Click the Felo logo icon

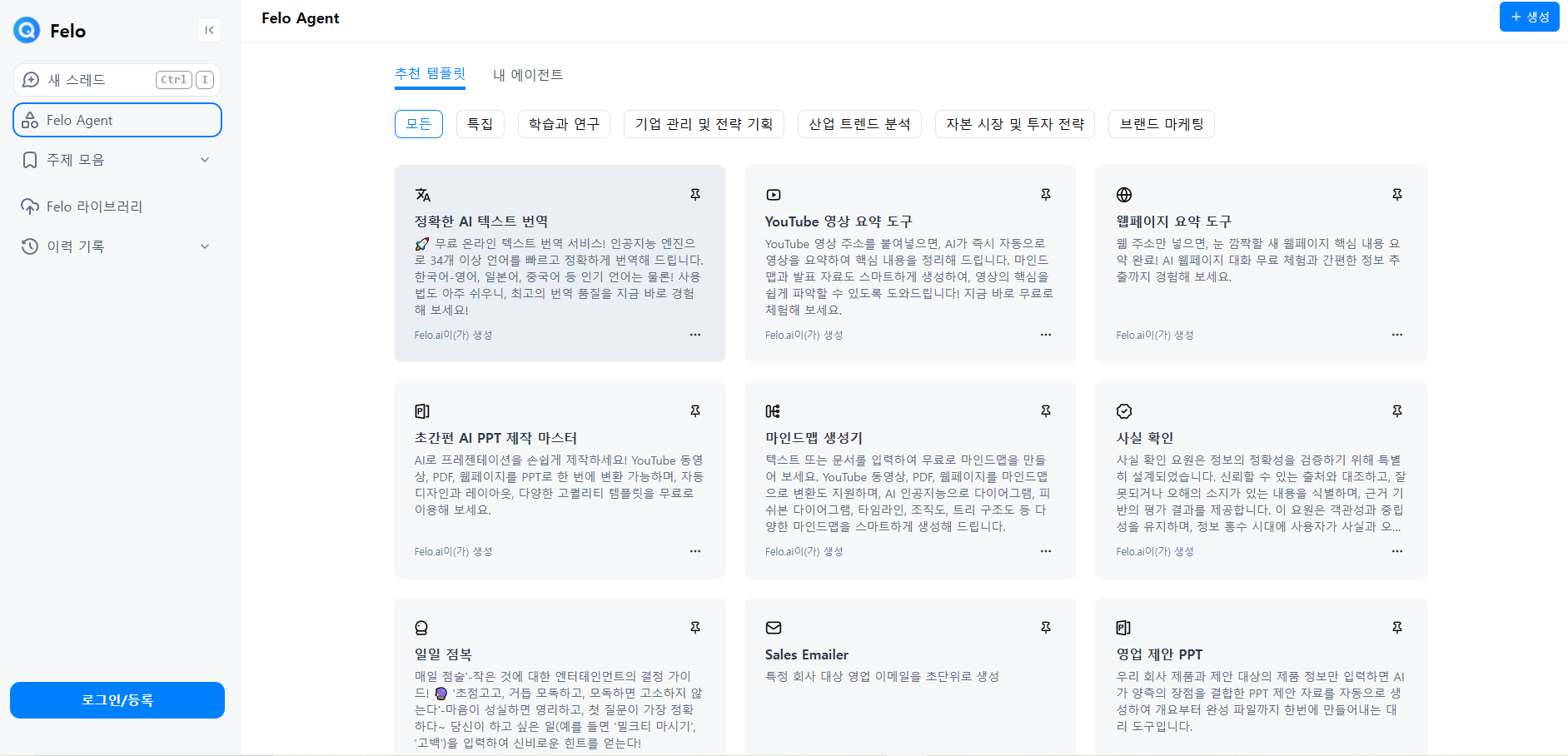pos(27,31)
